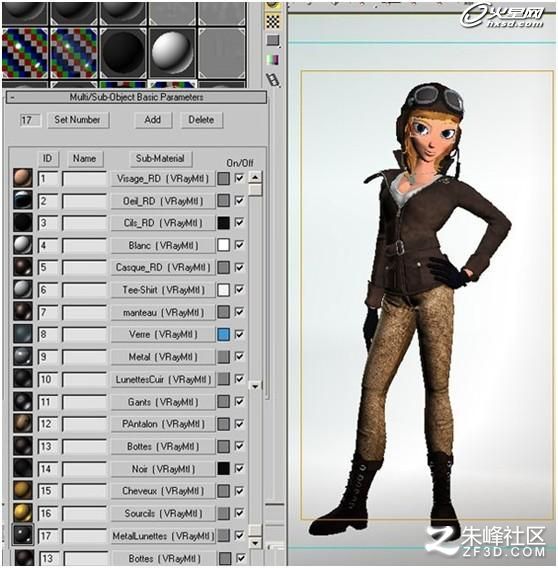Viewport: 558px width, 568px height.
Task: Uncheck the Verre On/Off checkbox
Action: coord(239,334)
